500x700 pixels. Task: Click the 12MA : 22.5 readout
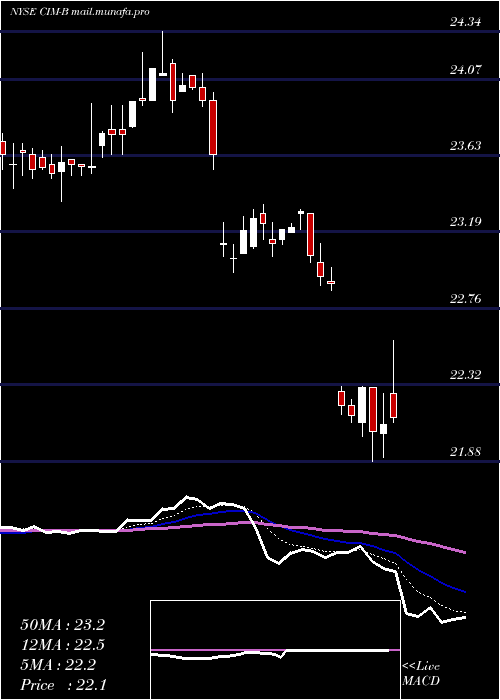tap(62, 645)
